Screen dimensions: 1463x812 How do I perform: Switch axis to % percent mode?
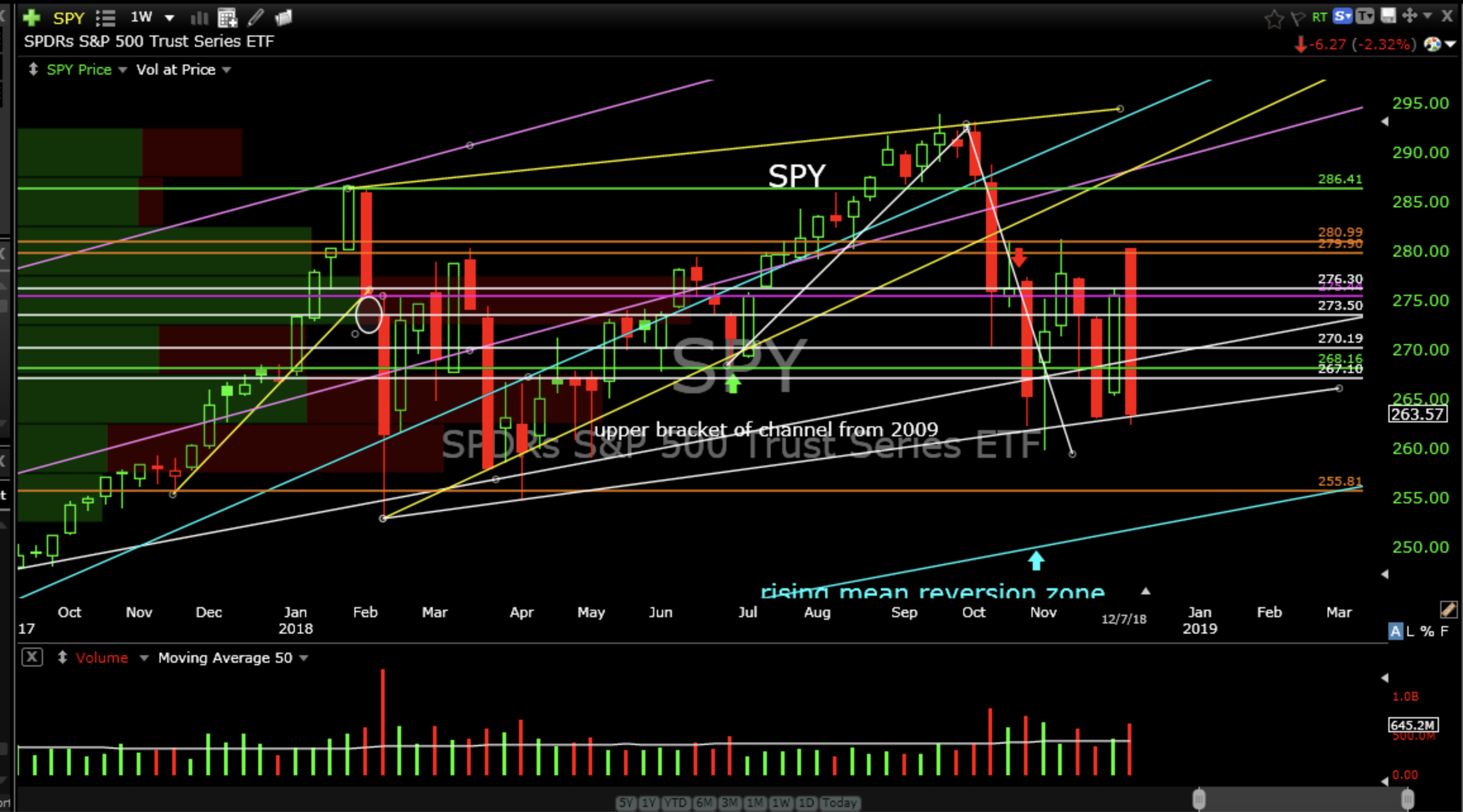(1427, 631)
